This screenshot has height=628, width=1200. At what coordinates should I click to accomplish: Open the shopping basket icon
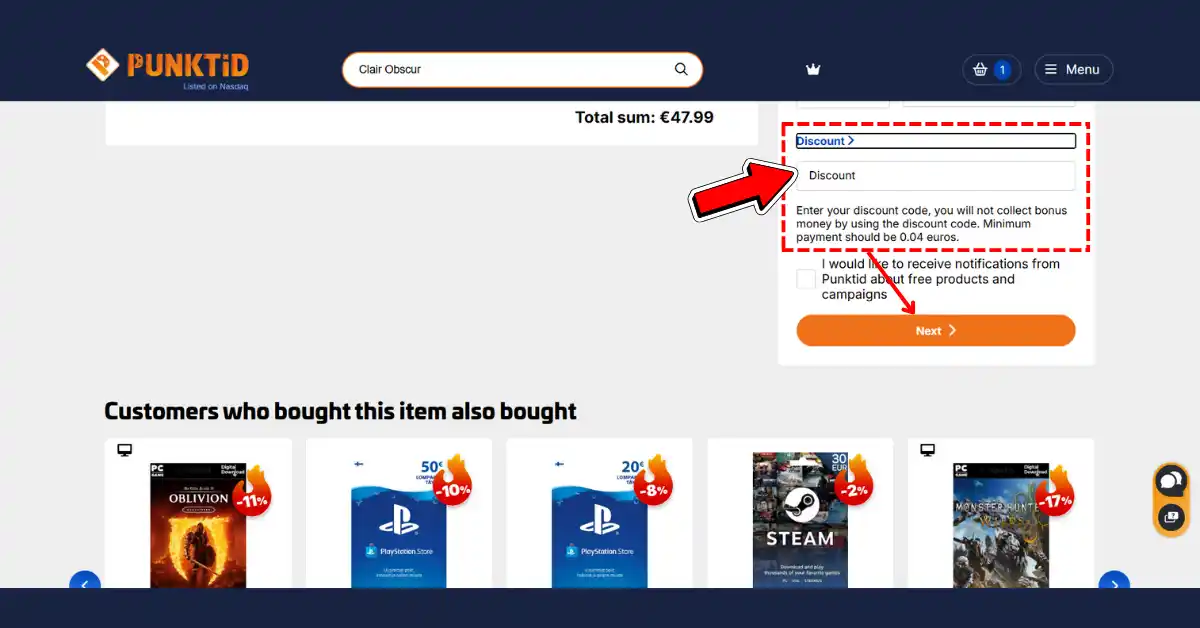[980, 69]
